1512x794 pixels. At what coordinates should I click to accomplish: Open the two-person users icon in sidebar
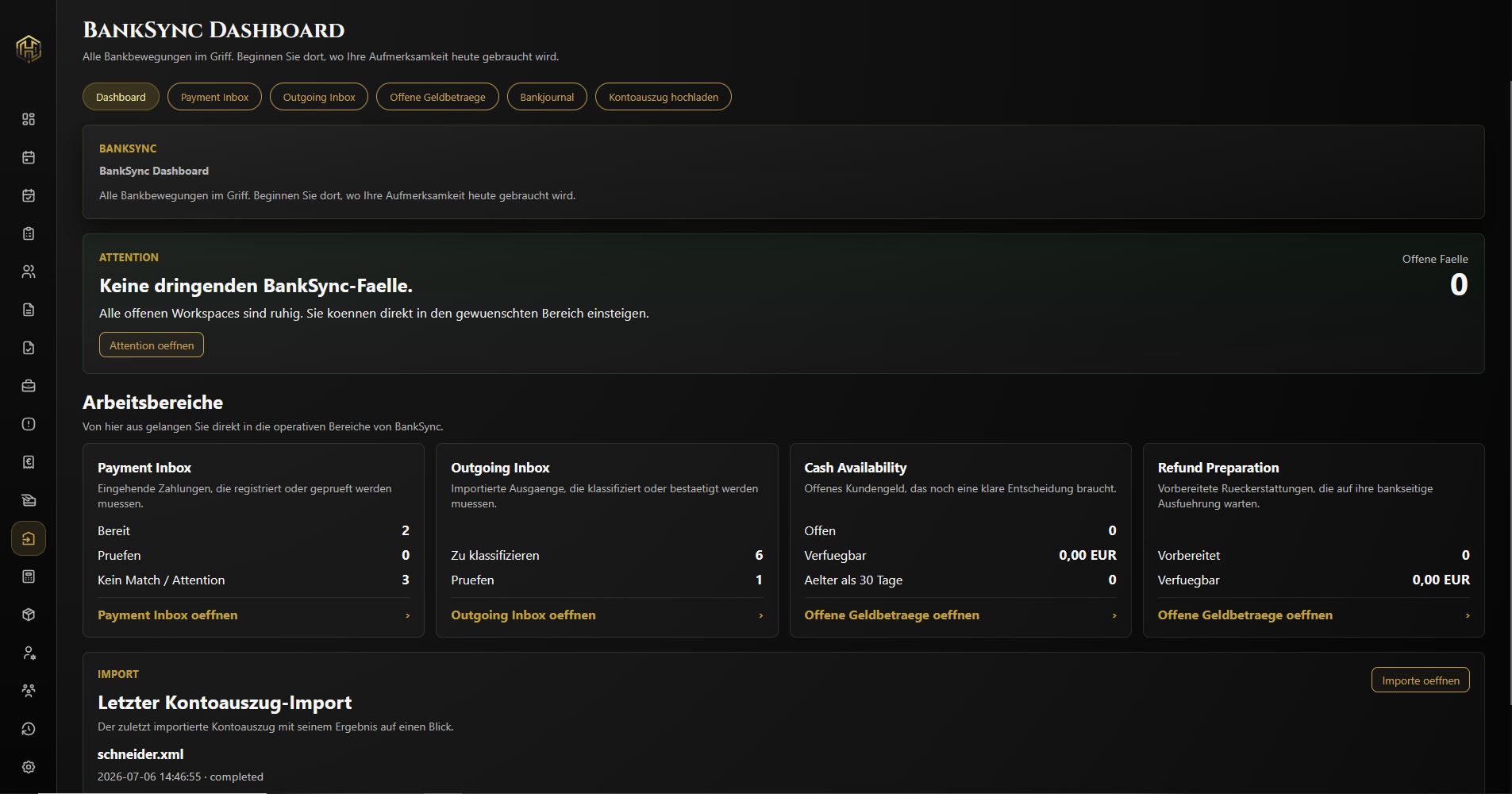pyautogui.click(x=29, y=272)
